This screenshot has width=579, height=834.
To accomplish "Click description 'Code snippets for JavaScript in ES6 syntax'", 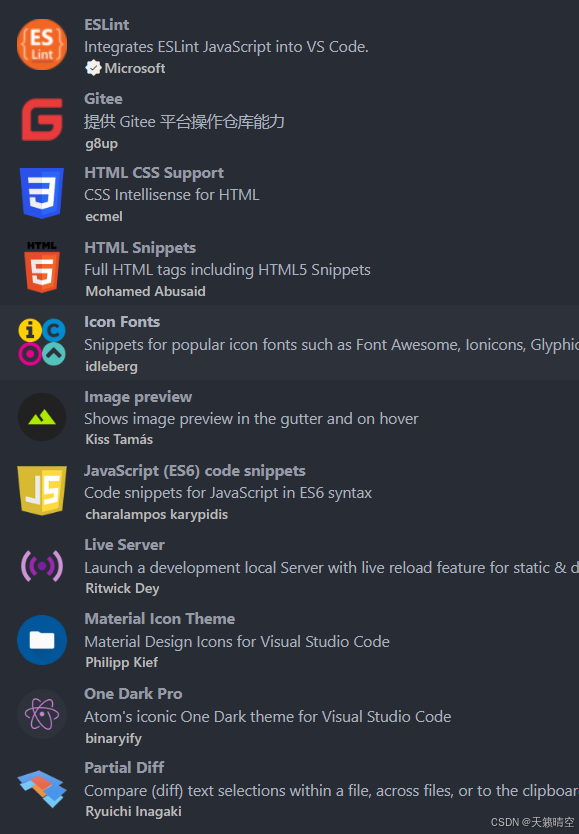I will [228, 493].
